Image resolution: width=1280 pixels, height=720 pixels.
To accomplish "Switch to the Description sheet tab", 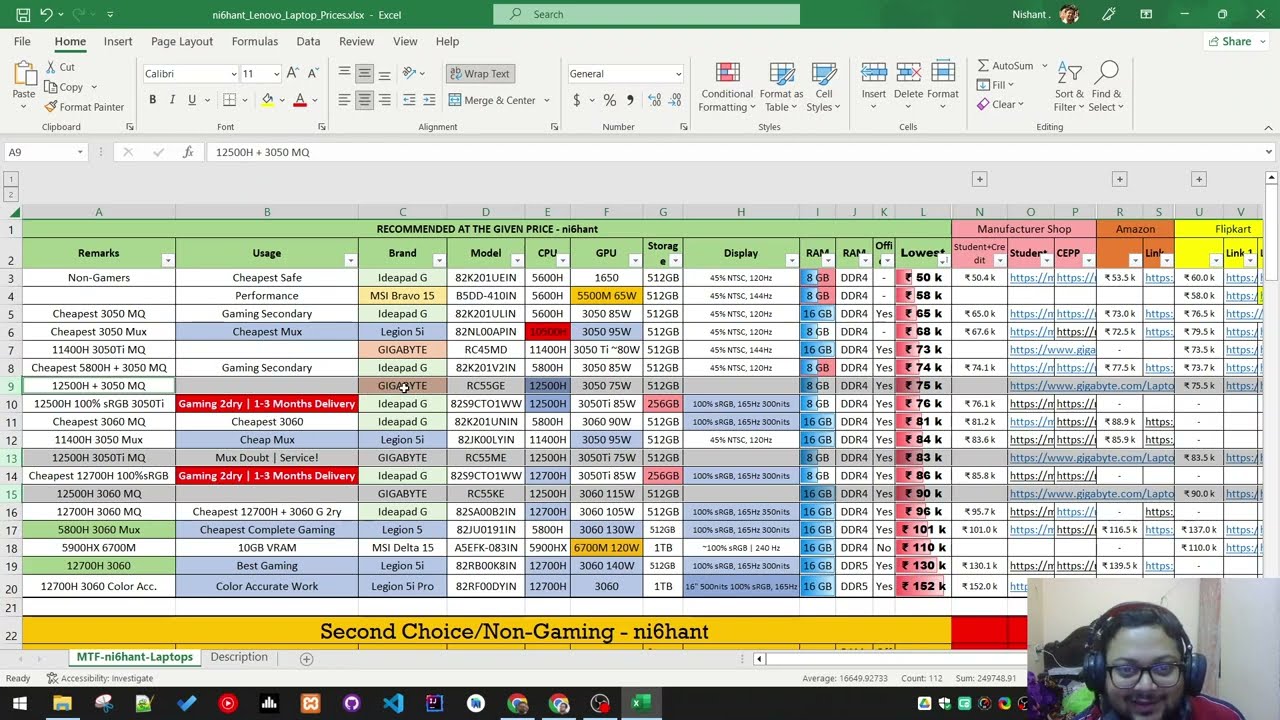I will click(239, 657).
